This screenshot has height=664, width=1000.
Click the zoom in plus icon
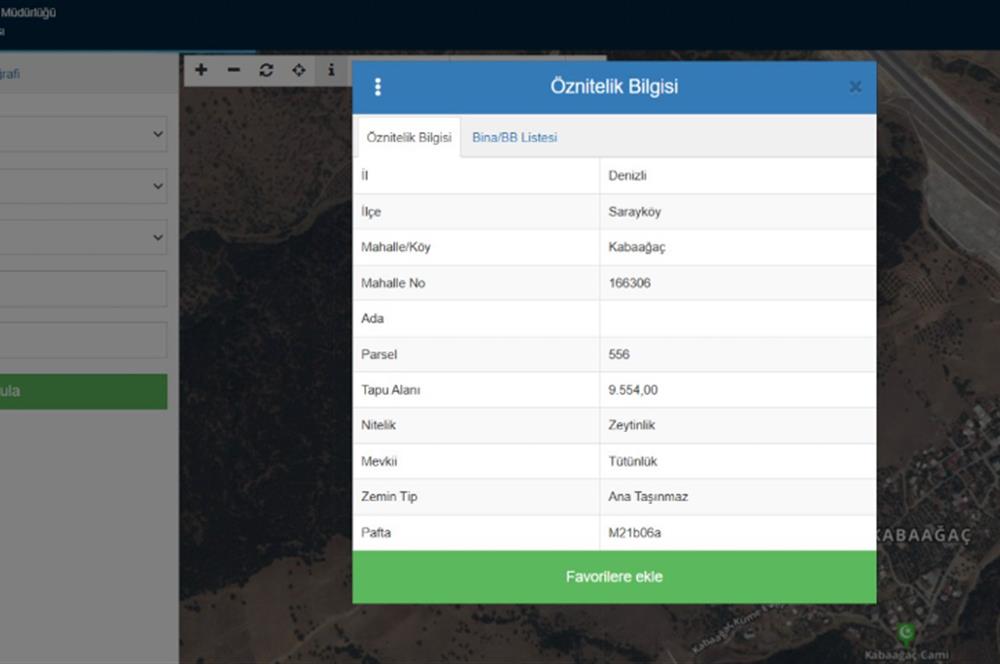pyautogui.click(x=201, y=70)
